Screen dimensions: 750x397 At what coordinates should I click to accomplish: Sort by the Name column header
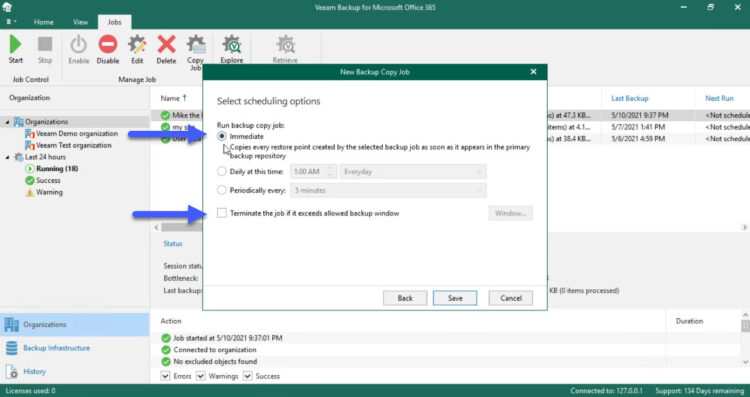[x=170, y=98]
